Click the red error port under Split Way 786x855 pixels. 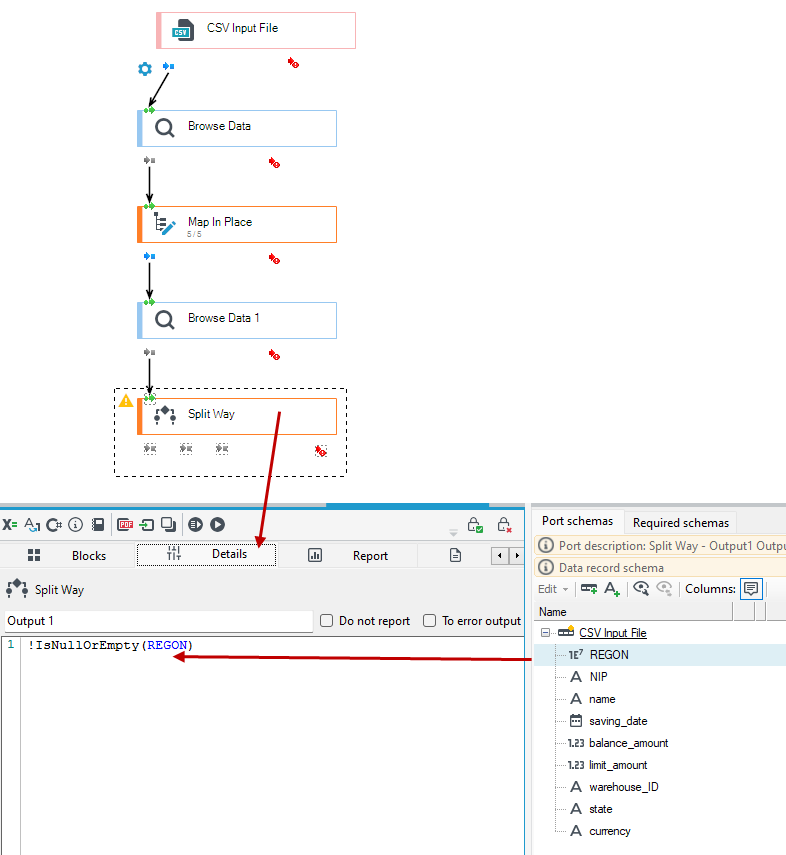click(x=321, y=451)
